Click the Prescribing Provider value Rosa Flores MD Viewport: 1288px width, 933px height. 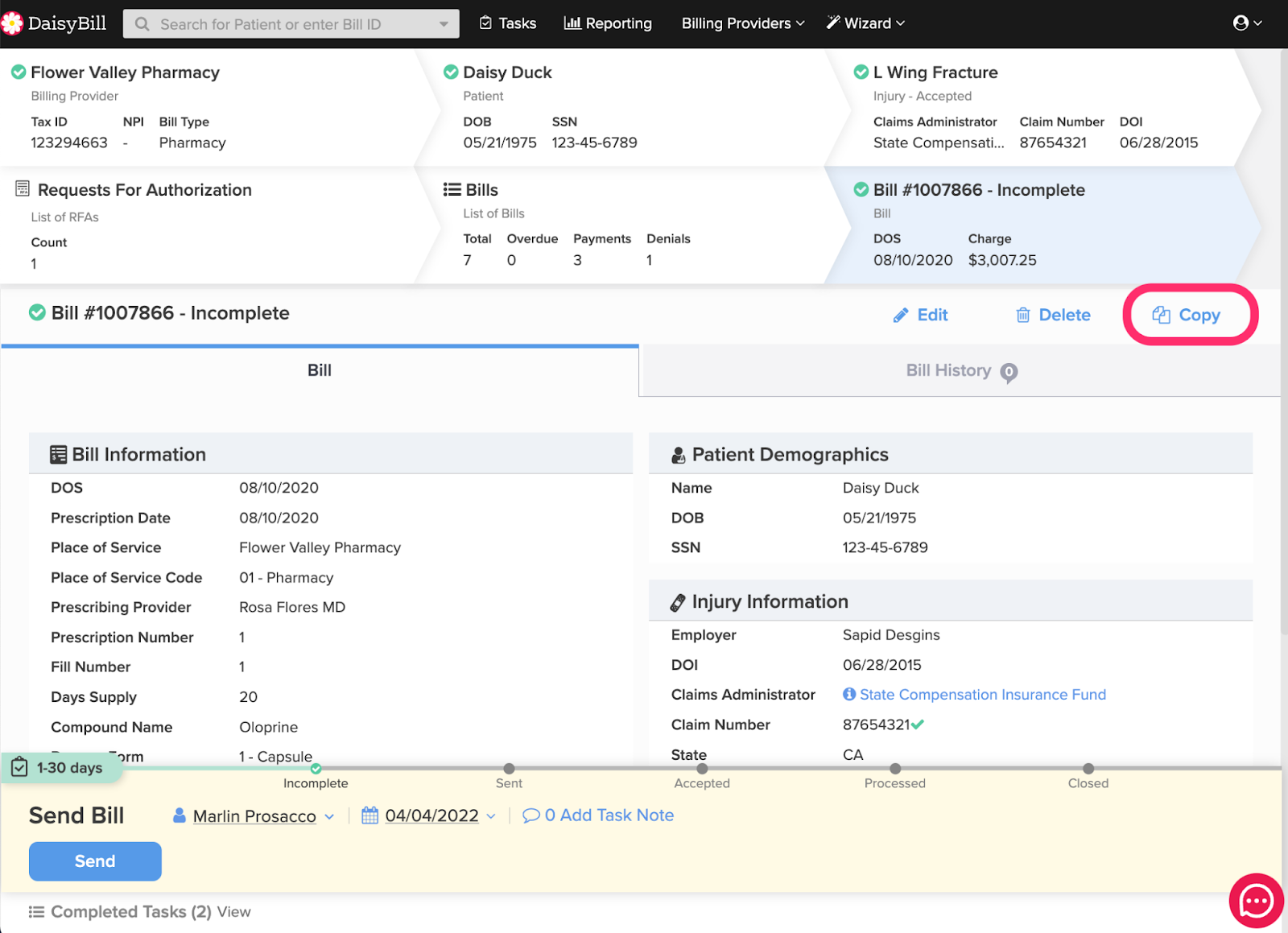coord(292,607)
